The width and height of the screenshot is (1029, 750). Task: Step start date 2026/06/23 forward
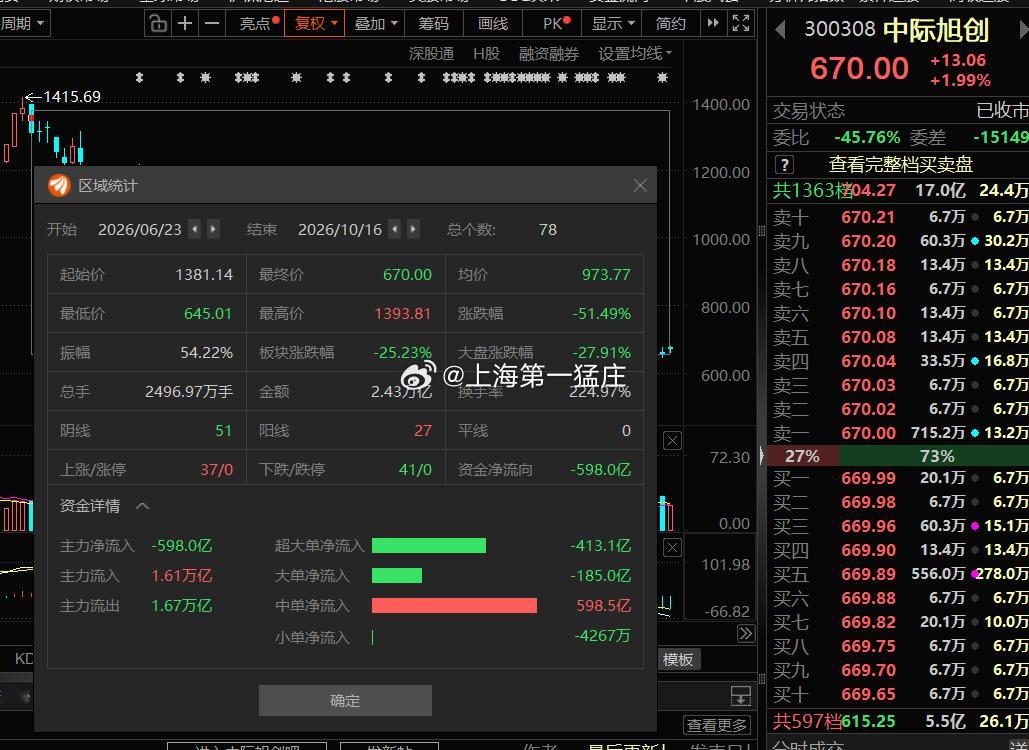tap(213, 229)
